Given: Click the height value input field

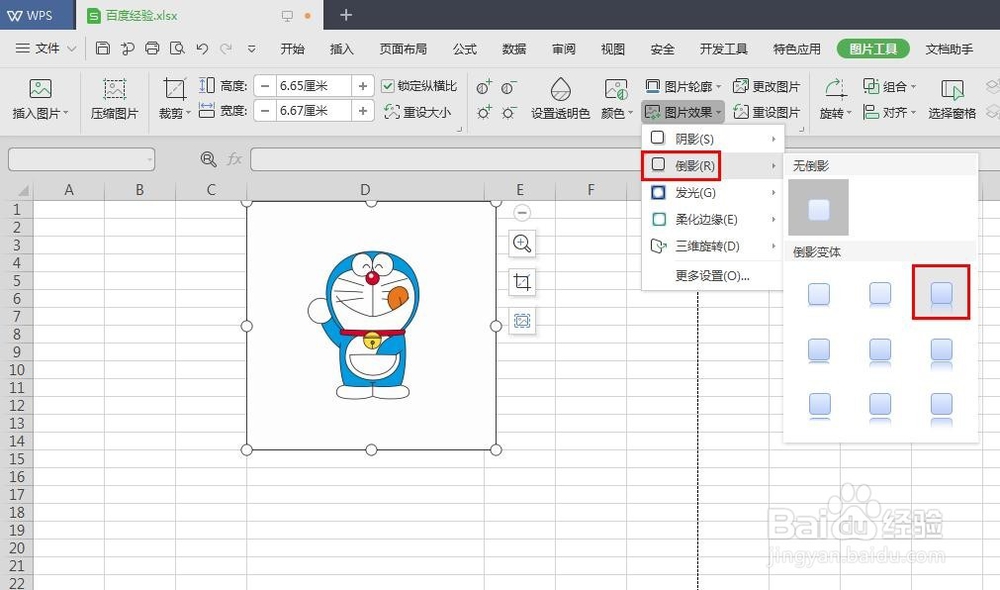Looking at the screenshot, I should tap(313, 85).
